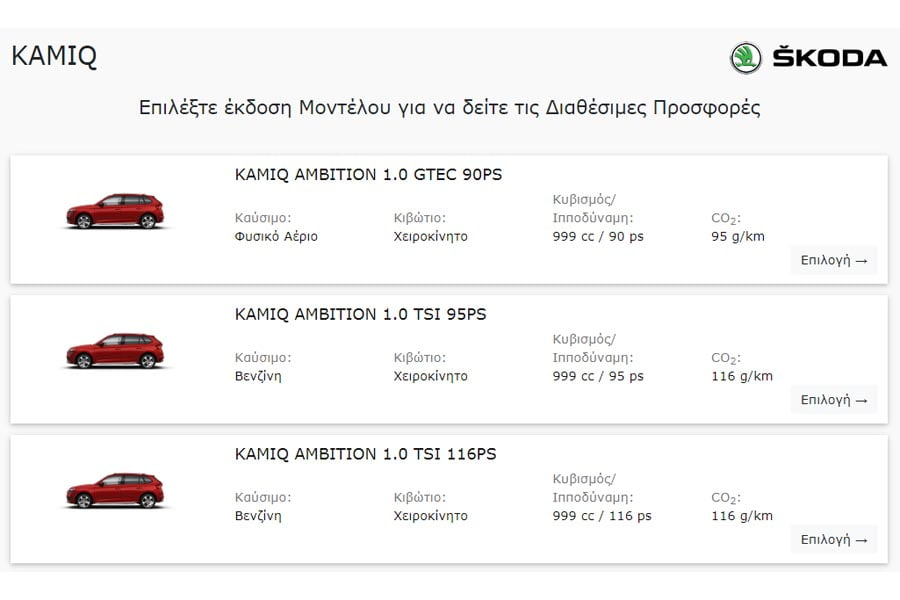Viewport: 900px width, 600px height.
Task: Select the KAMIQ AMBITION 1.0 TSI 95PS title
Action: tap(360, 314)
